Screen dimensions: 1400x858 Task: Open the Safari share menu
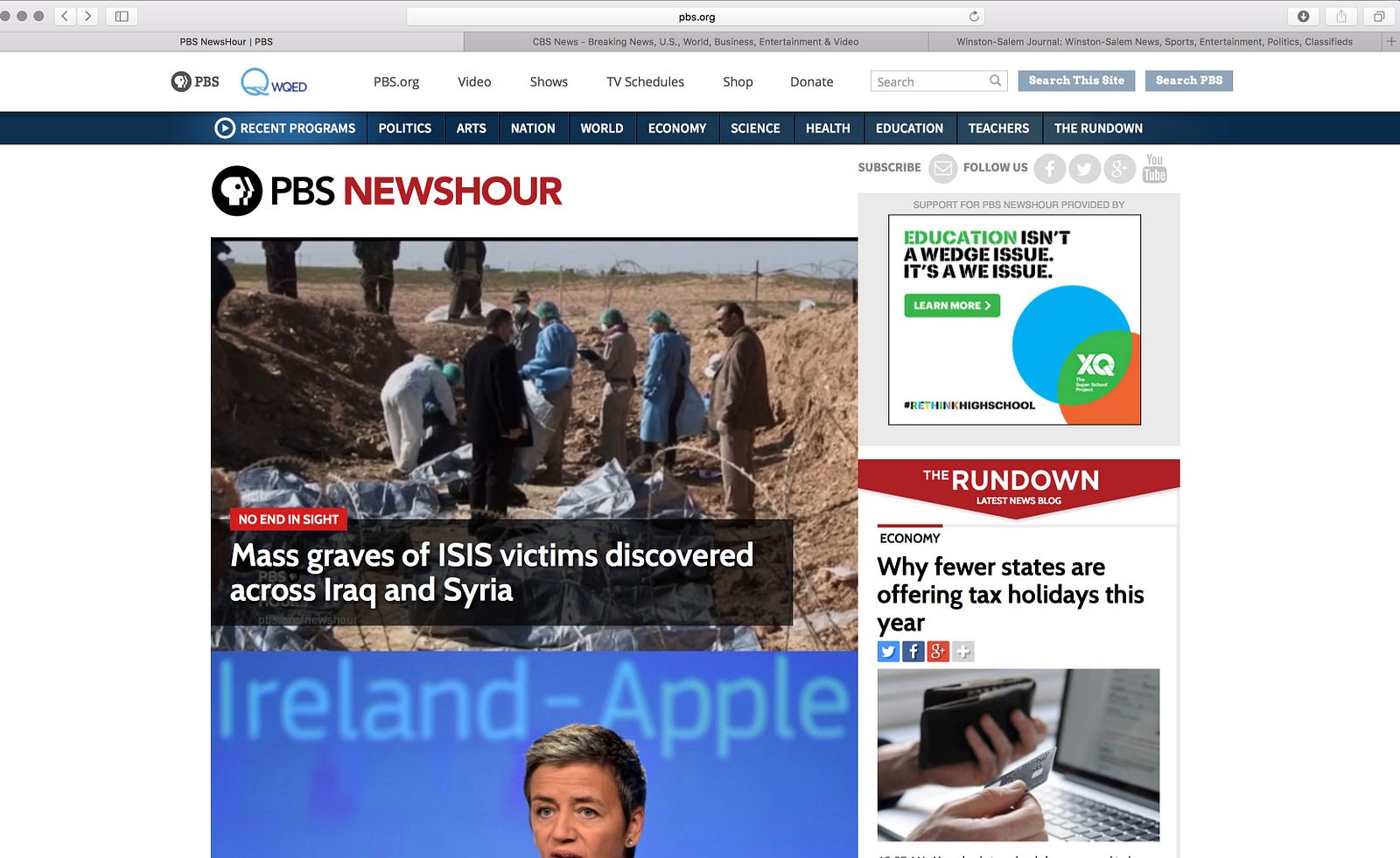1340,16
